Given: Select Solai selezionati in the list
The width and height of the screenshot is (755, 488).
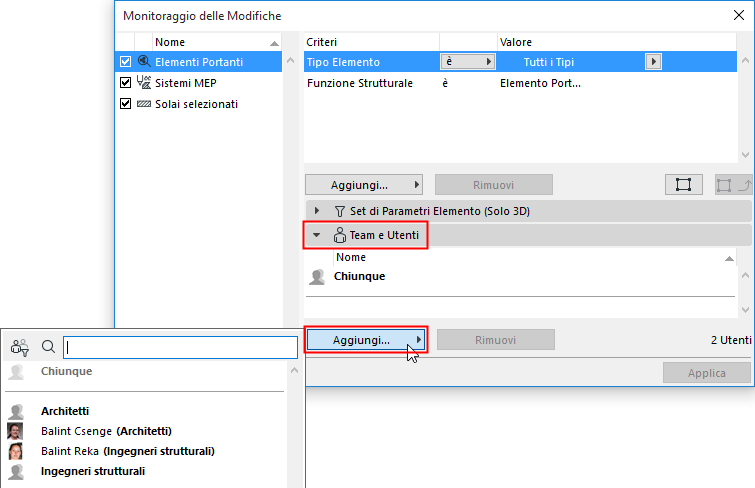Looking at the screenshot, I should click(196, 104).
